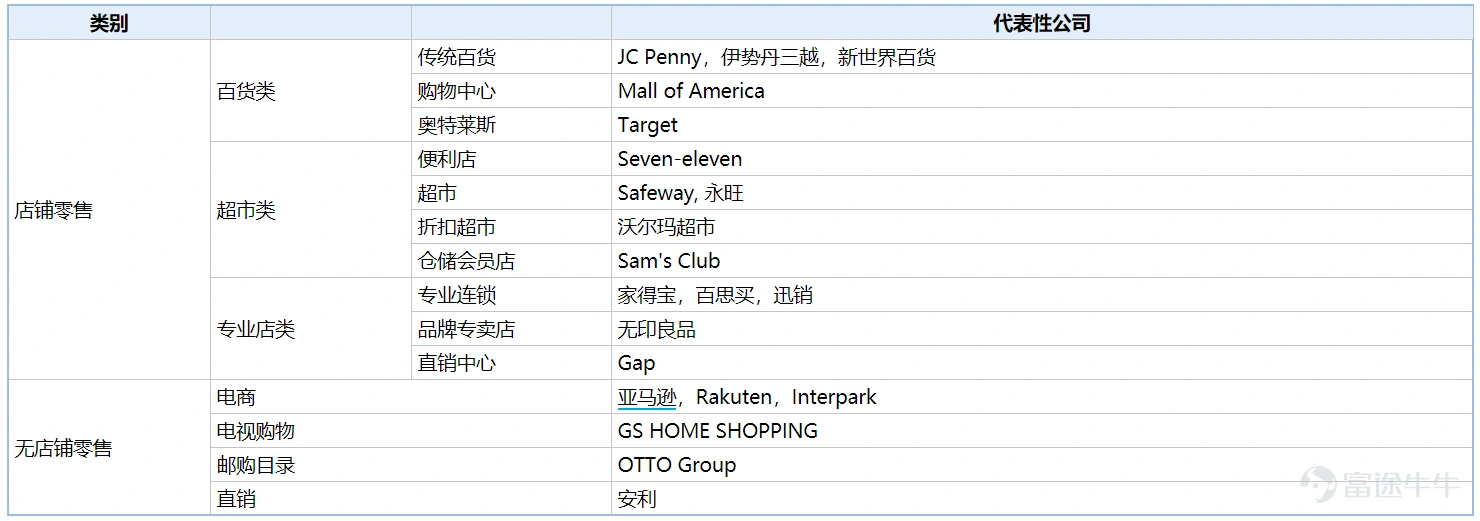
Task: Click the 安利 cell
Action: point(1042,498)
